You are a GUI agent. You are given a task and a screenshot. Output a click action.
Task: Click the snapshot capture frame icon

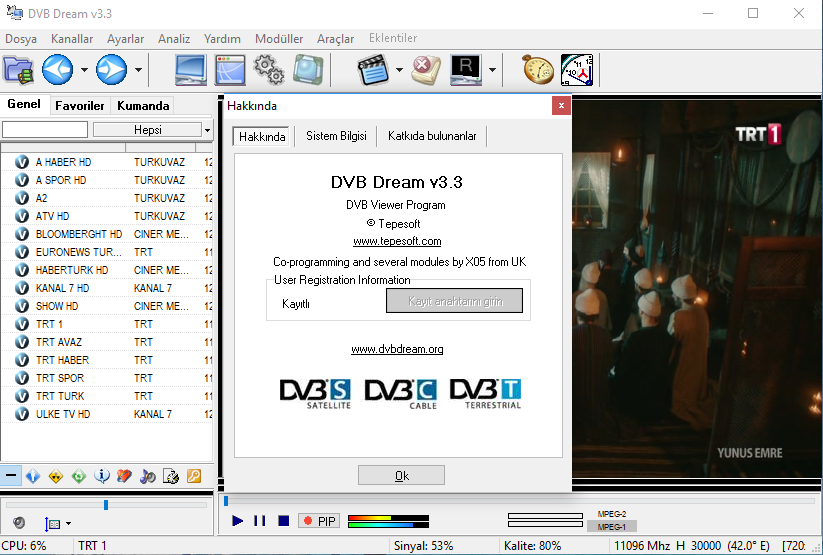click(x=308, y=70)
